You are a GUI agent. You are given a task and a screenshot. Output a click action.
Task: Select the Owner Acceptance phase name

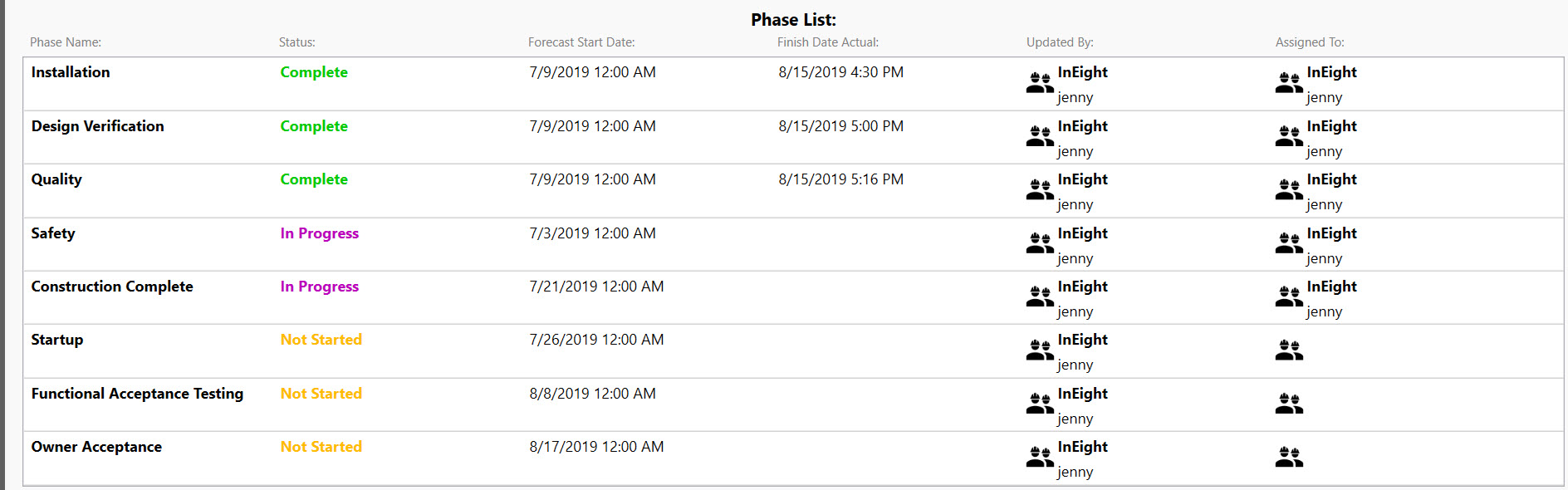(x=96, y=447)
